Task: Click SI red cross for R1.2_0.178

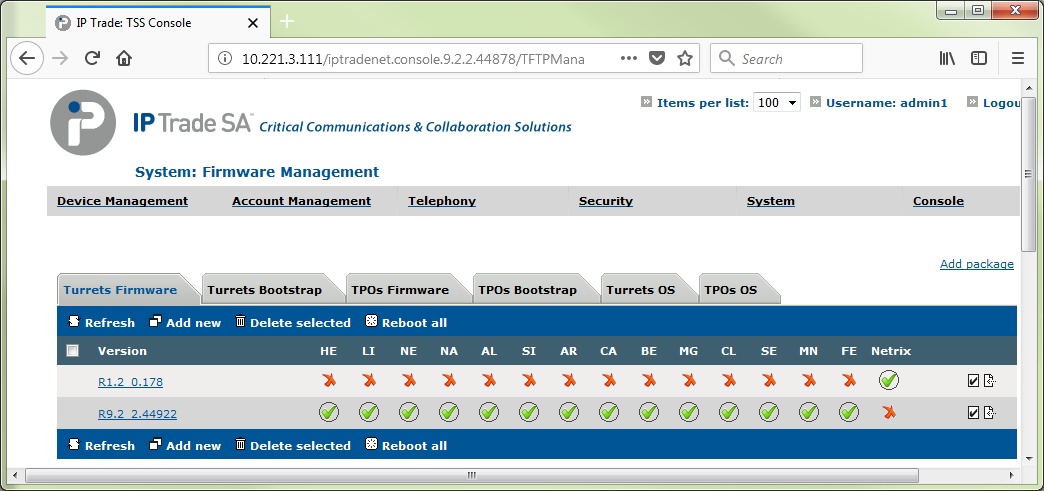Action: [x=529, y=380]
